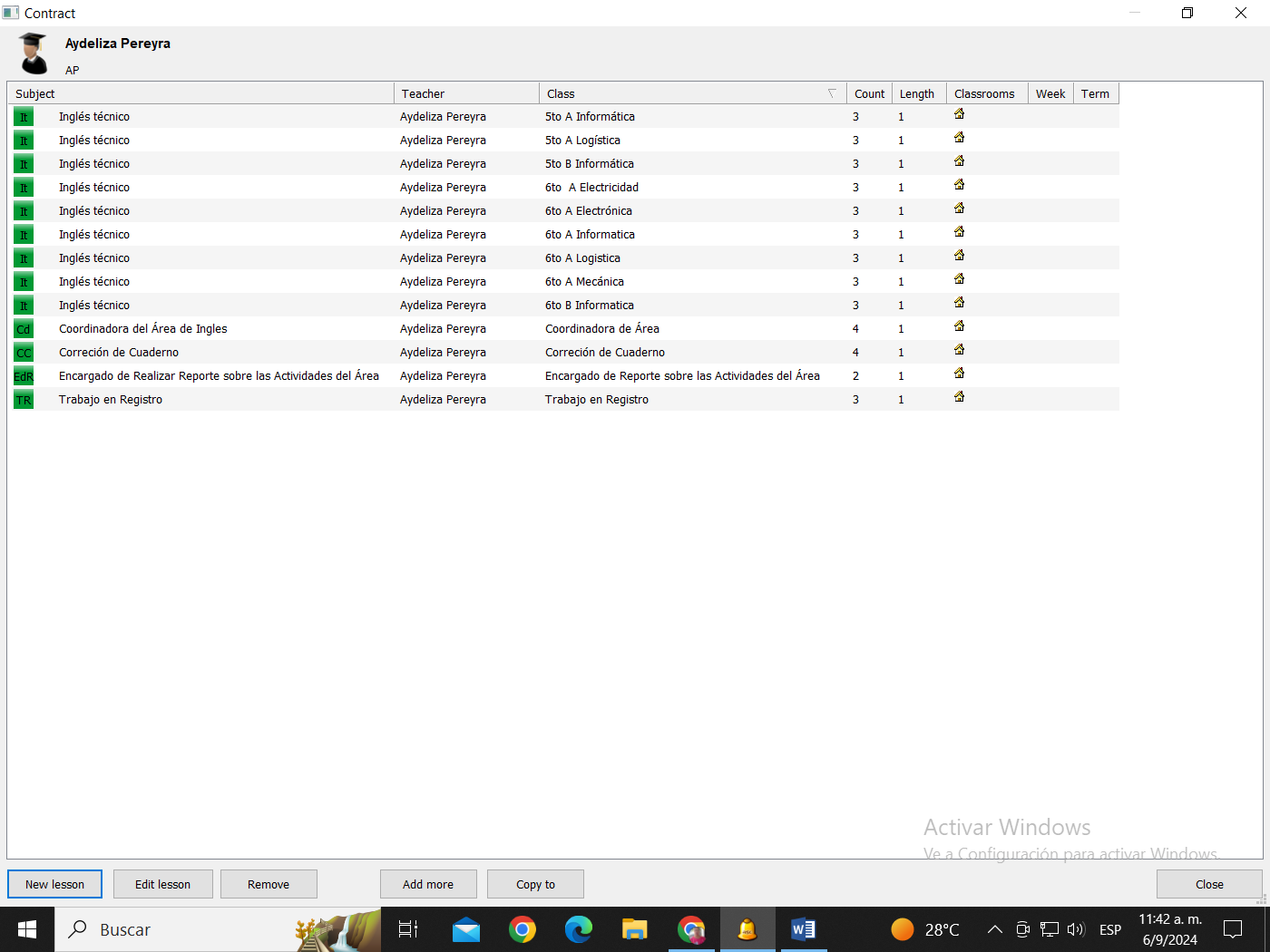This screenshot has width=1270, height=952.
Task: Sort by the Length column header
Action: 919,93
